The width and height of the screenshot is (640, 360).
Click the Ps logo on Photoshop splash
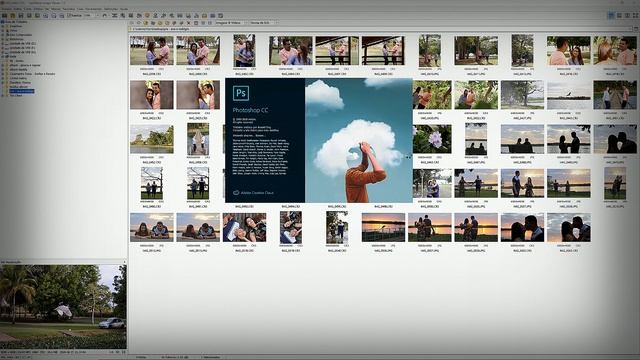tap(241, 93)
